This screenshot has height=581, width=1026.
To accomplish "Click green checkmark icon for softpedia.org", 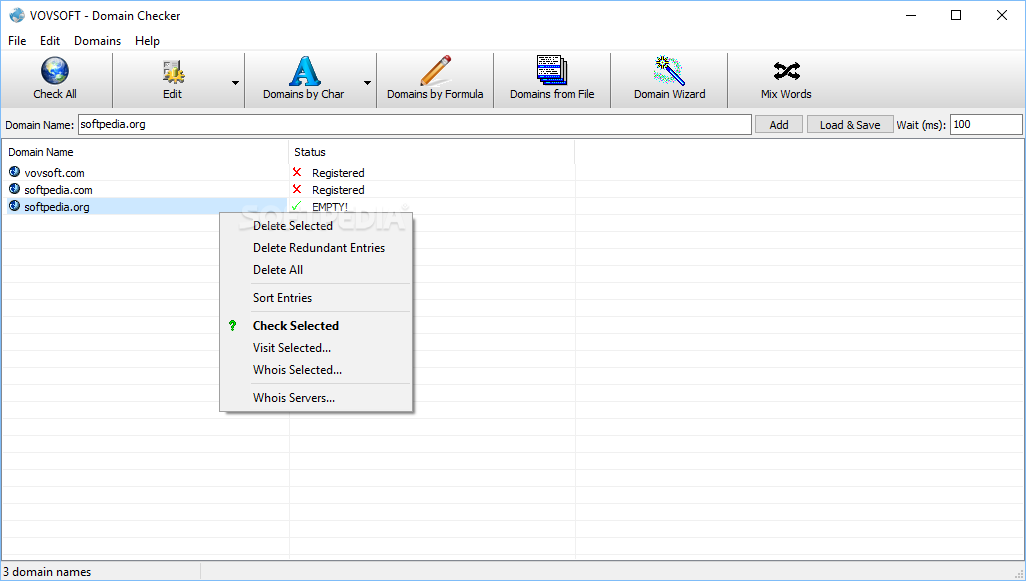I will pyautogui.click(x=297, y=205).
